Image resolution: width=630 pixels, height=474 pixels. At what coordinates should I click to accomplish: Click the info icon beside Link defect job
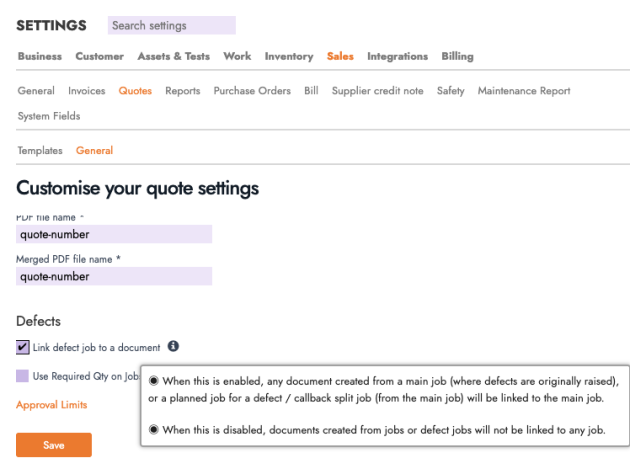tap(173, 346)
